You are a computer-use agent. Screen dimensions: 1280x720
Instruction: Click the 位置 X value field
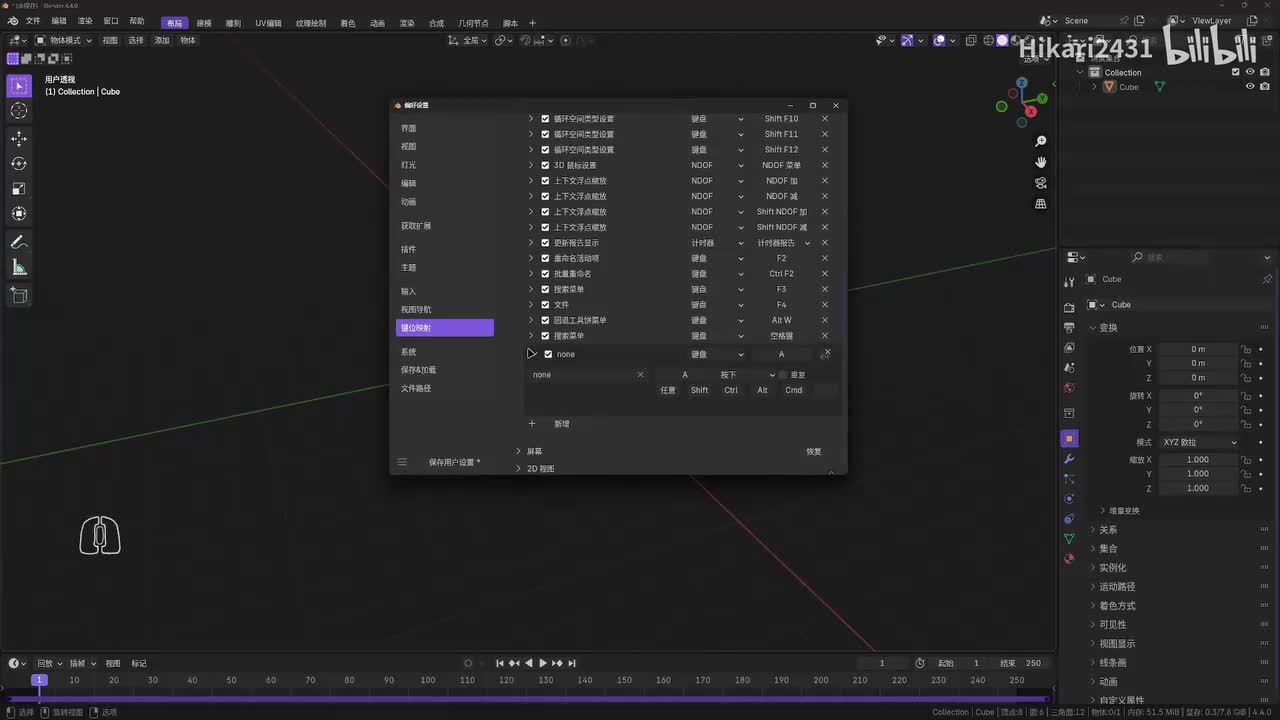click(x=1198, y=349)
